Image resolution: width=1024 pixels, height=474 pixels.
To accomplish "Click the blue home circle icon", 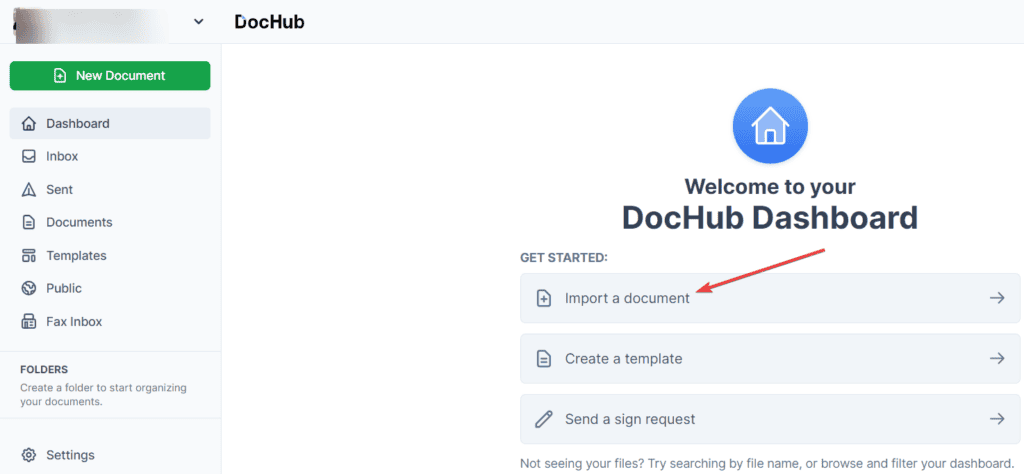I will pos(770,126).
